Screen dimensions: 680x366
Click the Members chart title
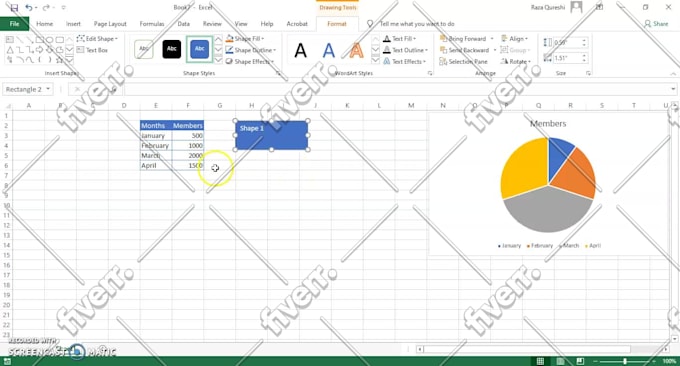548,124
